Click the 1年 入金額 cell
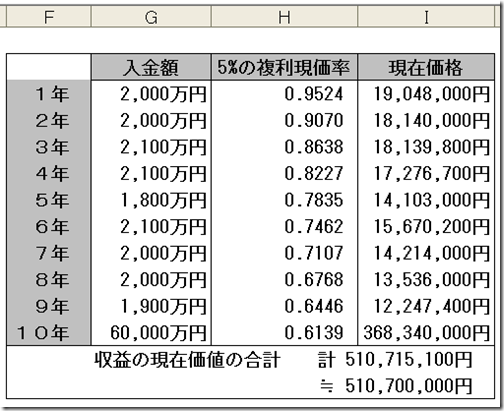This screenshot has height=411, width=504. pos(151,94)
